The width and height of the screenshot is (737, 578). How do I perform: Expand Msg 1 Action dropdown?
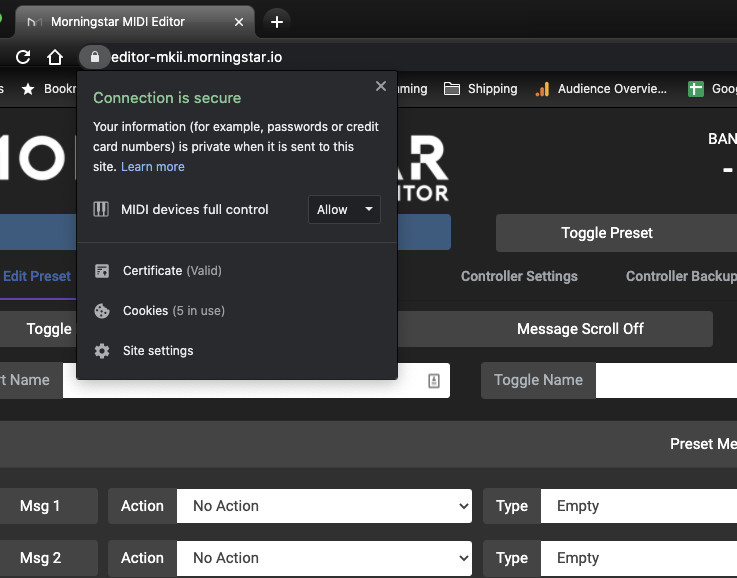coord(324,506)
